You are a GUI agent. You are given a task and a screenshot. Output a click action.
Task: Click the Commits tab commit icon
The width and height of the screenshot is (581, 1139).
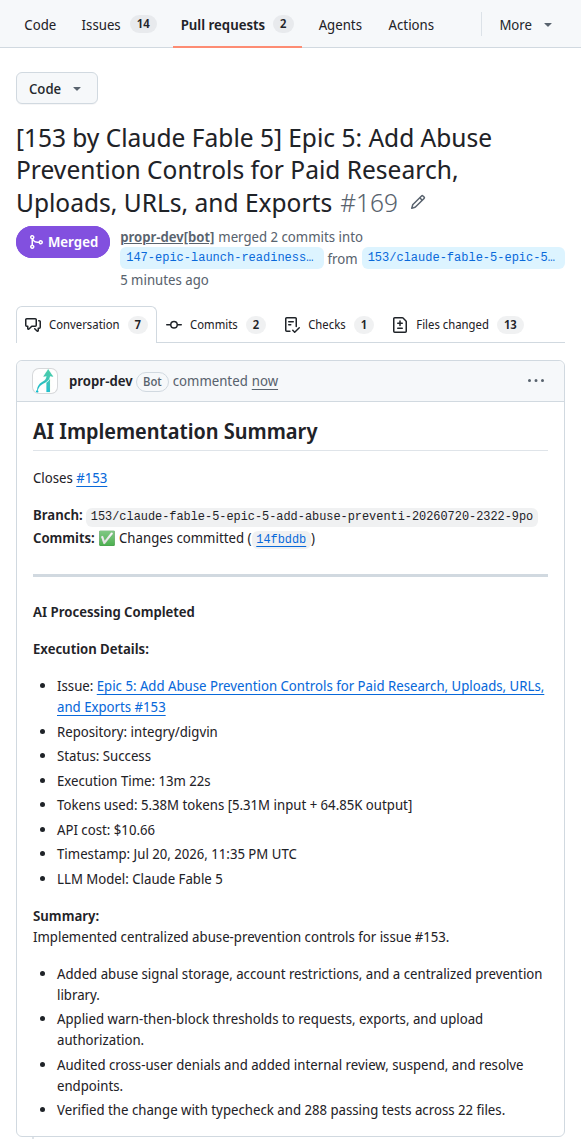point(174,325)
